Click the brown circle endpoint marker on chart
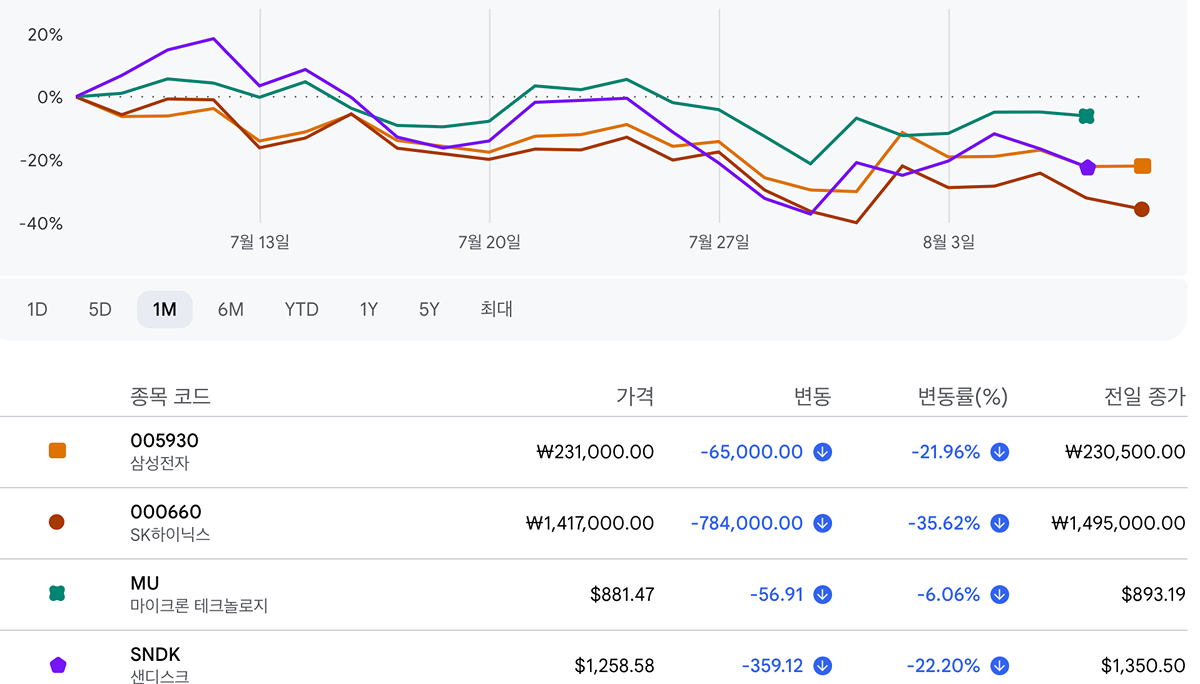Viewport: 1200px width, 684px height. pos(1141,209)
